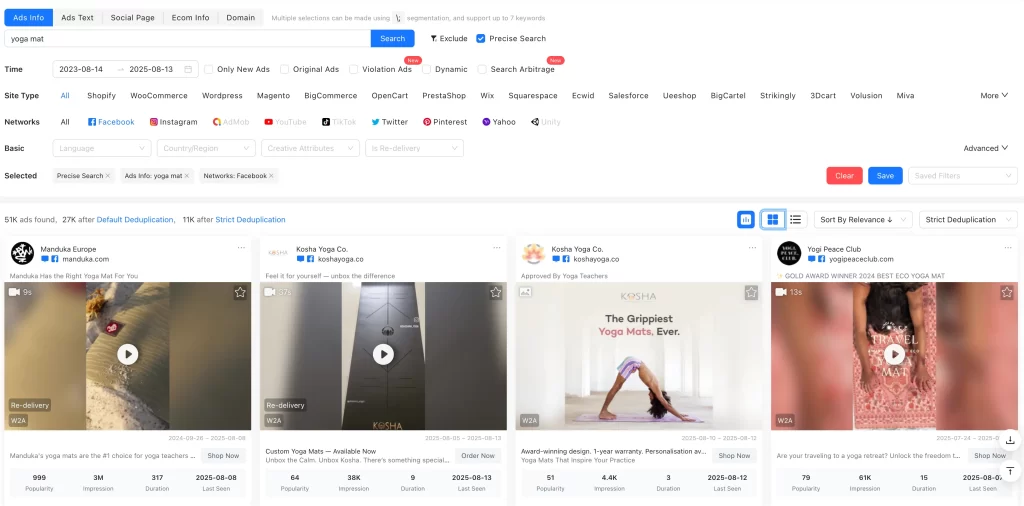Switch to grid card view

(x=773, y=220)
